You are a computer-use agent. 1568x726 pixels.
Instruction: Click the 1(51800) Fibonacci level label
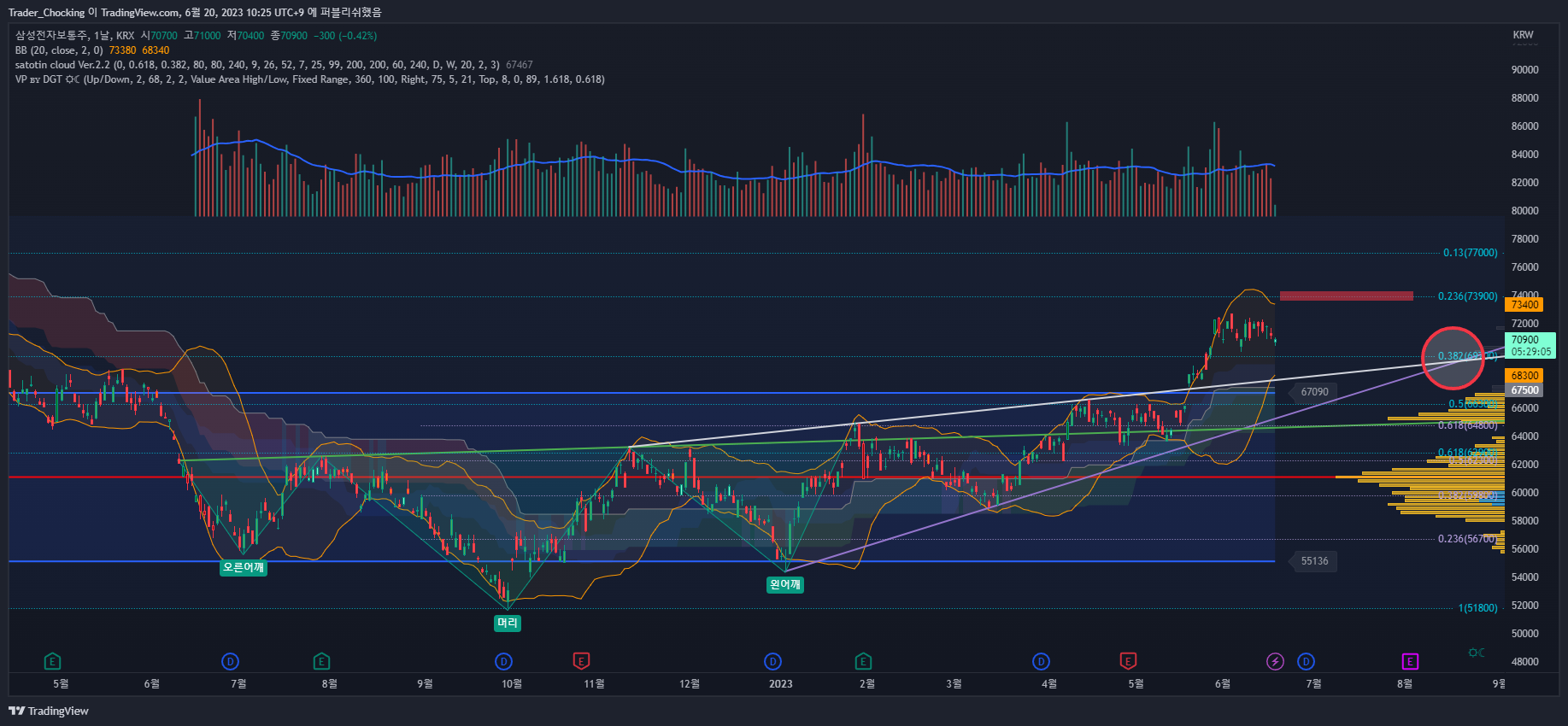coord(1477,608)
